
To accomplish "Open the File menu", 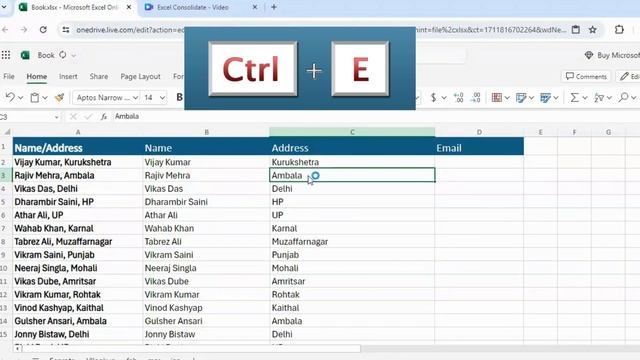I will tap(9, 76).
